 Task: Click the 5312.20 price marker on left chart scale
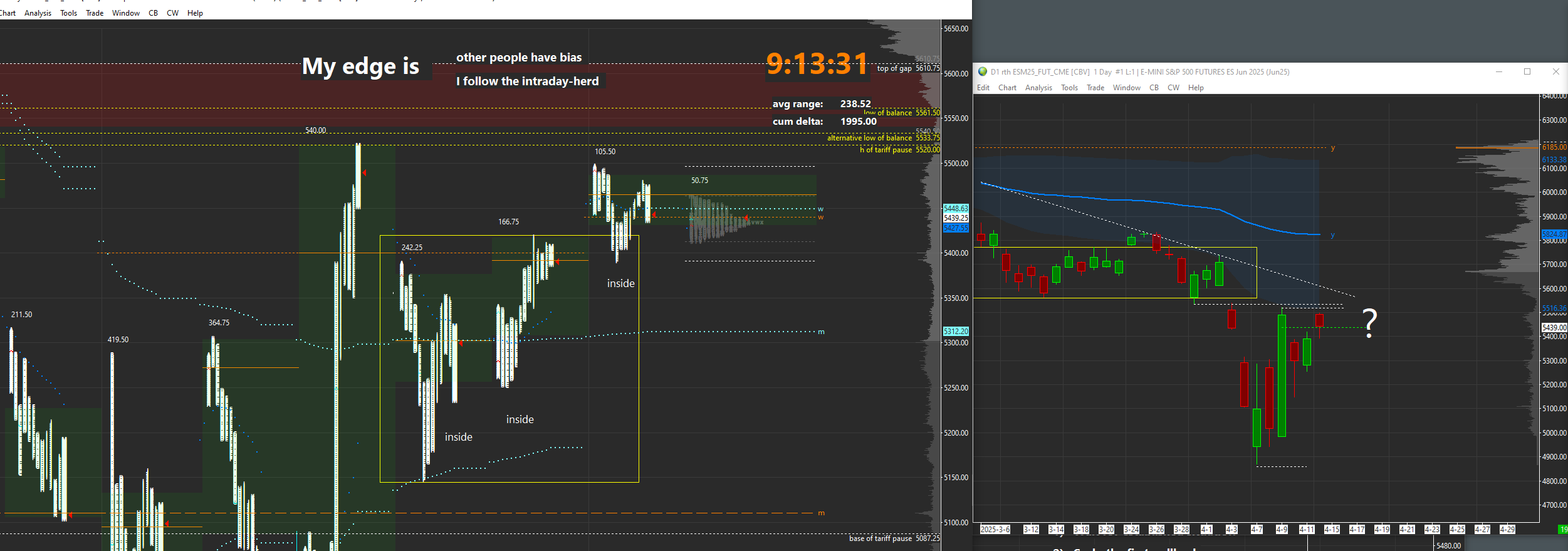point(956,331)
